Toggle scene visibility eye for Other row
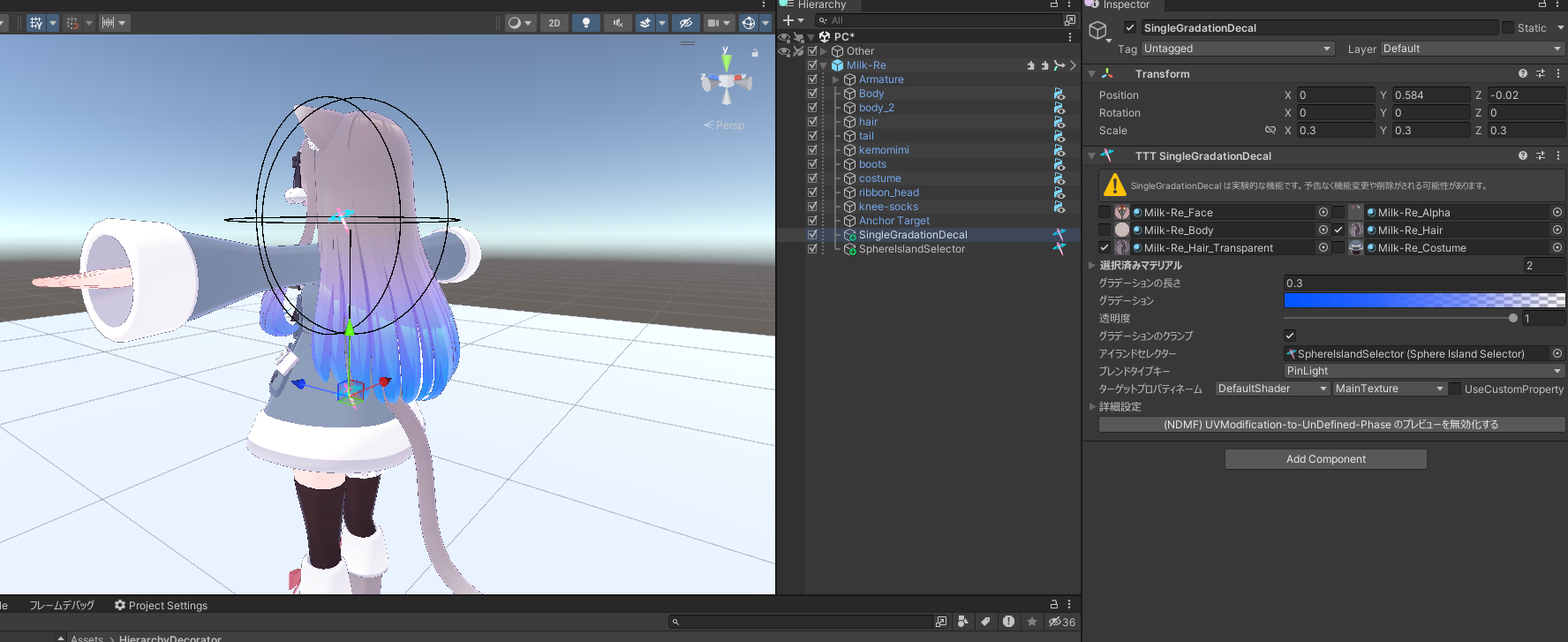The width and height of the screenshot is (1568, 642). click(784, 51)
